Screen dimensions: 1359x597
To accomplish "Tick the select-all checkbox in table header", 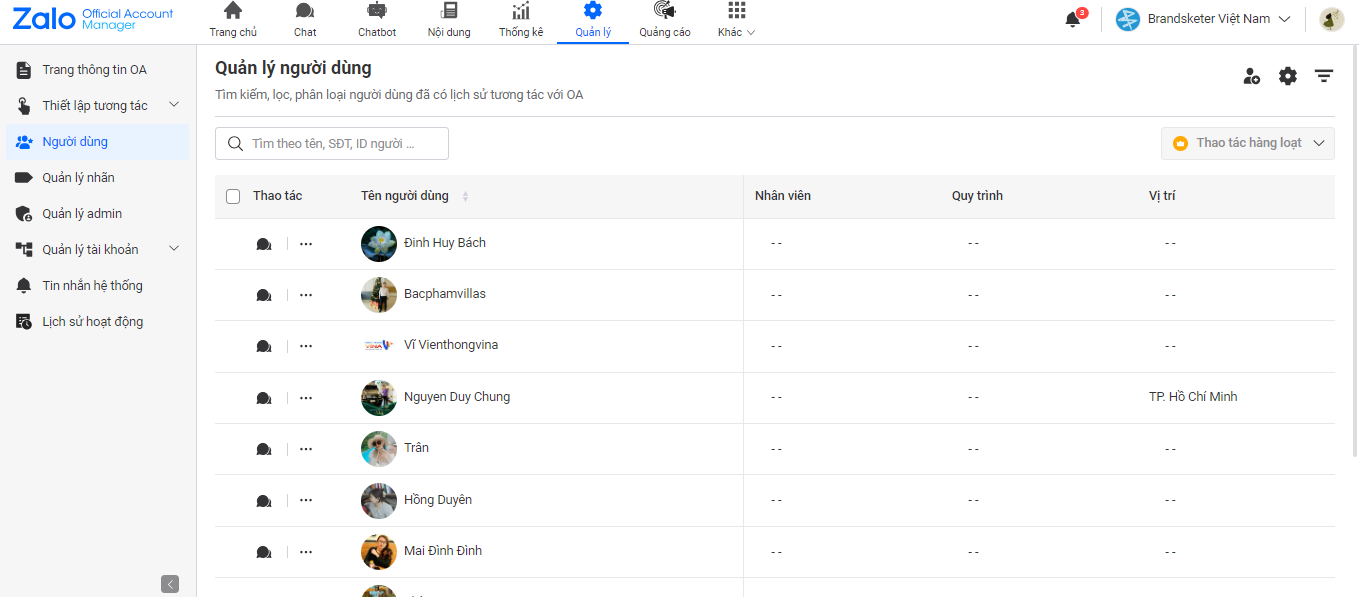I will point(233,196).
